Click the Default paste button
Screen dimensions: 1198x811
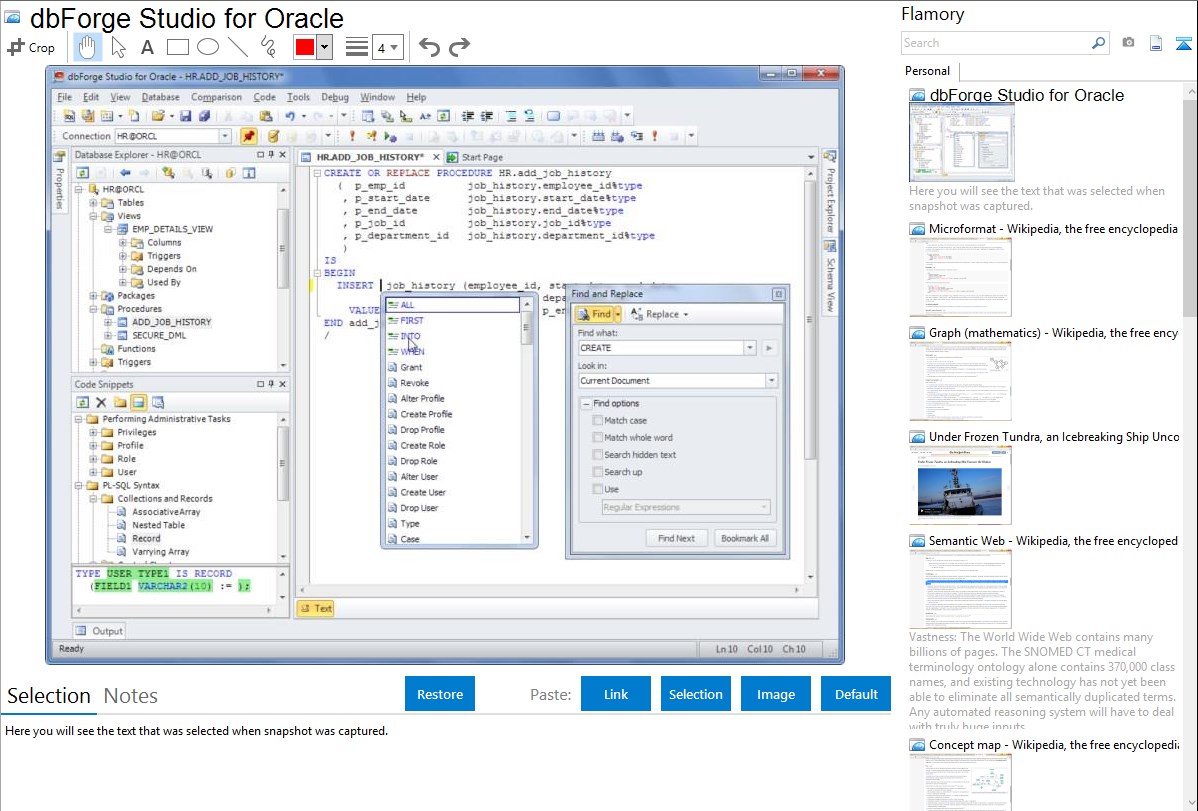856,694
